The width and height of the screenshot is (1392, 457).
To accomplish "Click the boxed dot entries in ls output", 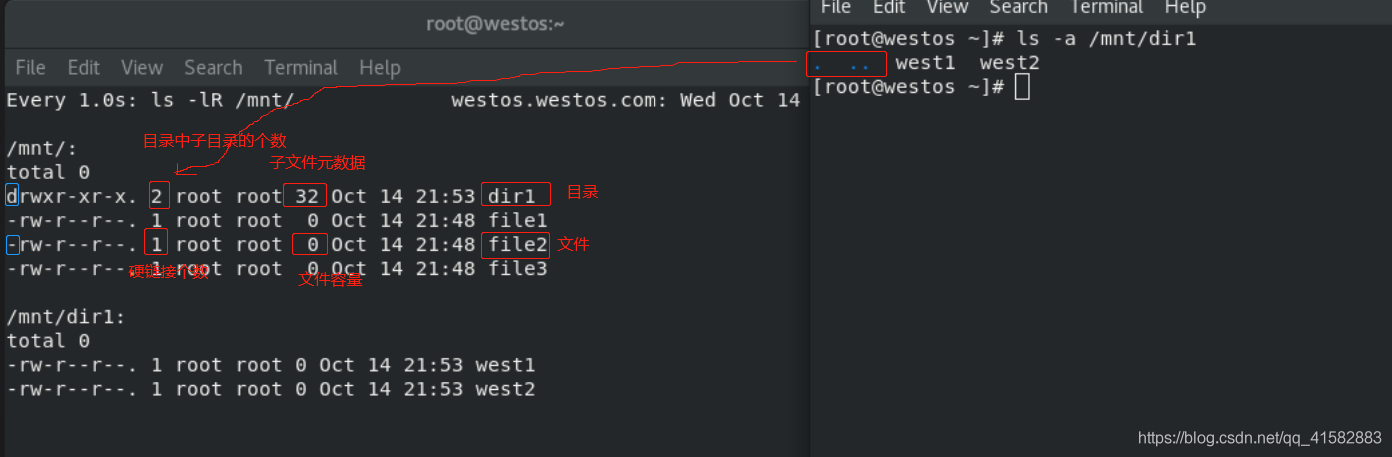I will click(846, 64).
